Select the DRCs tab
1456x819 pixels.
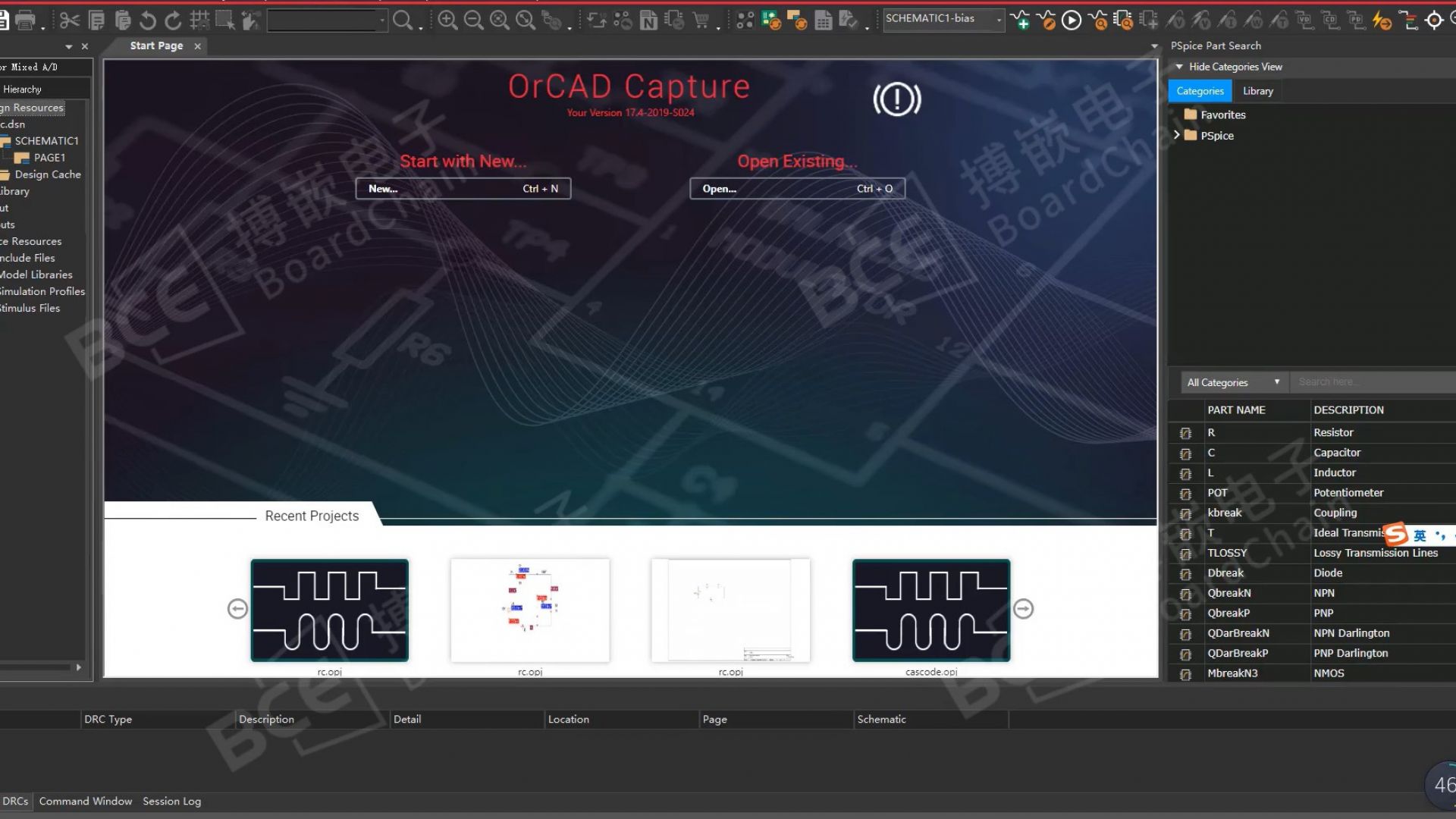click(15, 801)
